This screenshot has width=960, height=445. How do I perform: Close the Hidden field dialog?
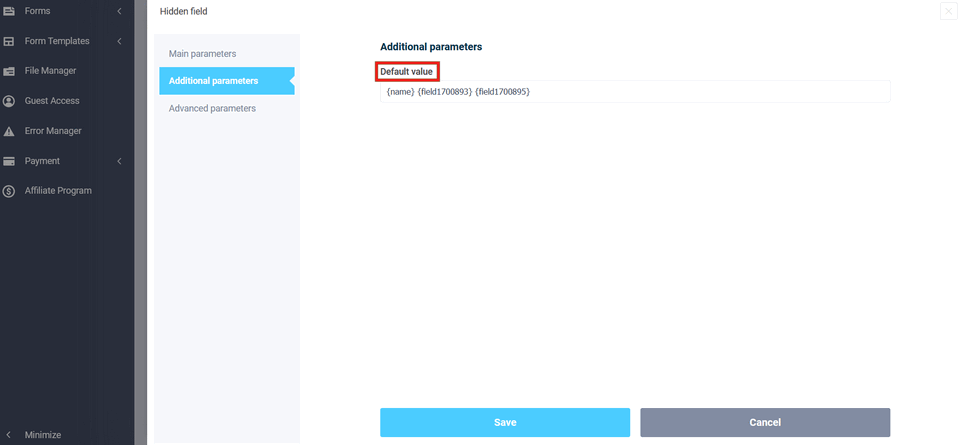point(948,11)
